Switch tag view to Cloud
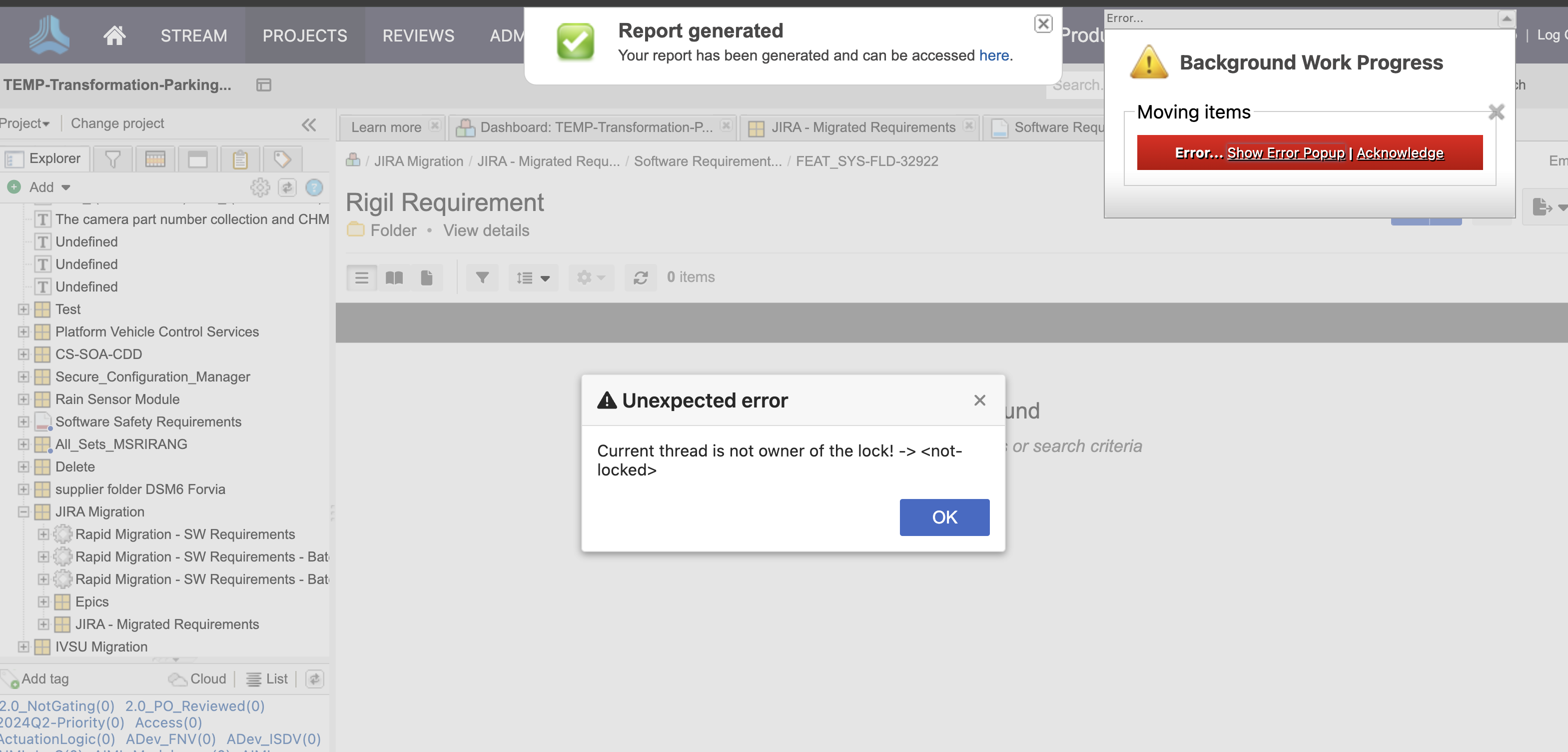The image size is (1568, 752). [x=198, y=678]
